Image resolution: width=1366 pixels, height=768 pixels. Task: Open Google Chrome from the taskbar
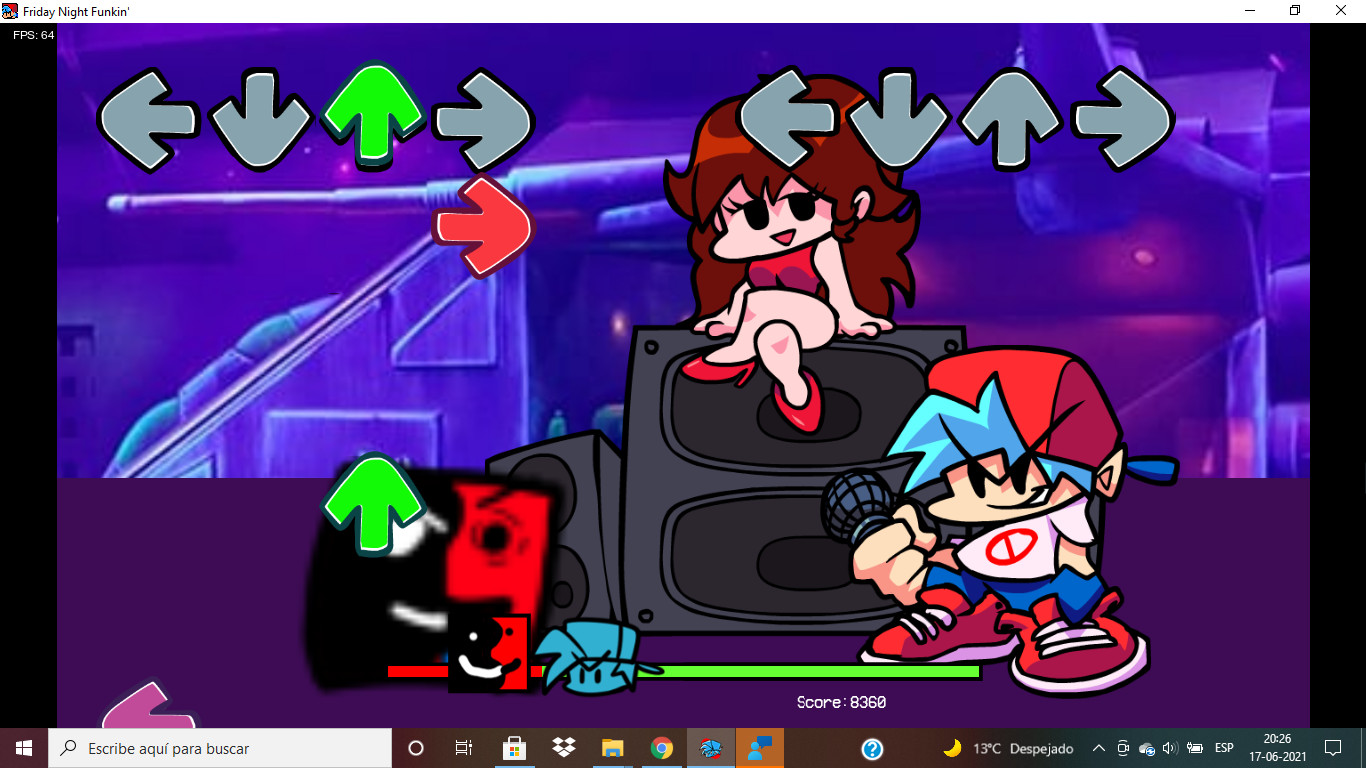point(661,748)
